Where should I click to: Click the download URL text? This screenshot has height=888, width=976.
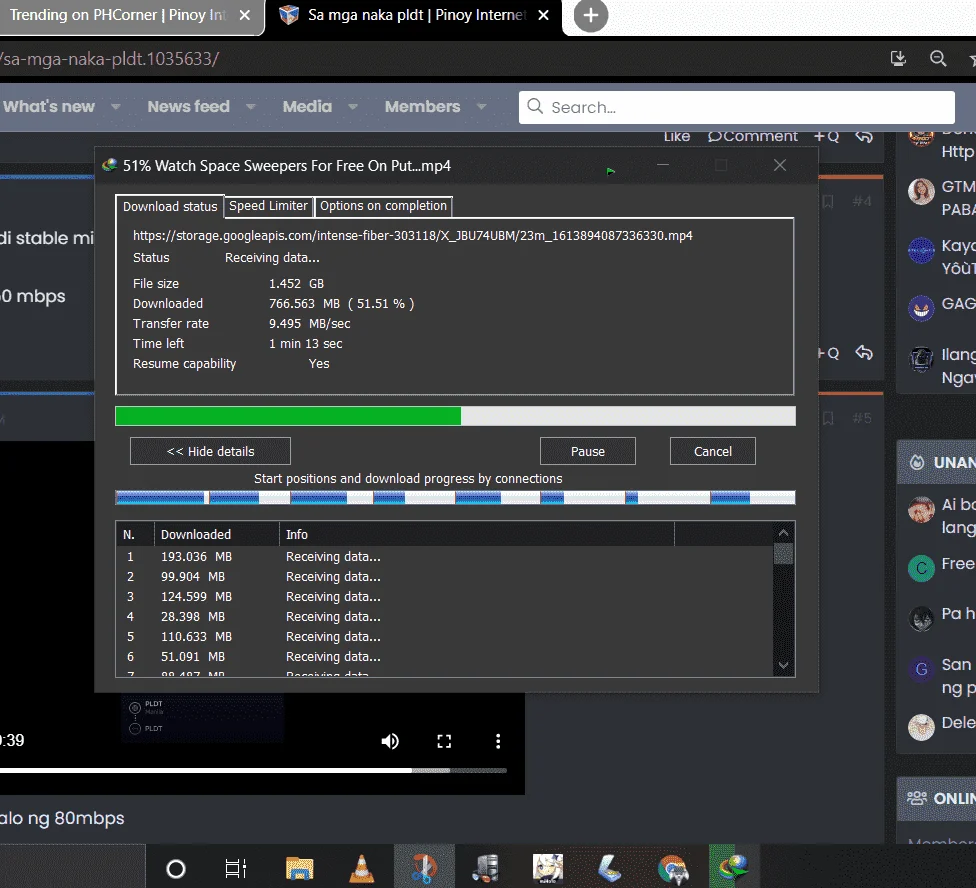coord(412,235)
